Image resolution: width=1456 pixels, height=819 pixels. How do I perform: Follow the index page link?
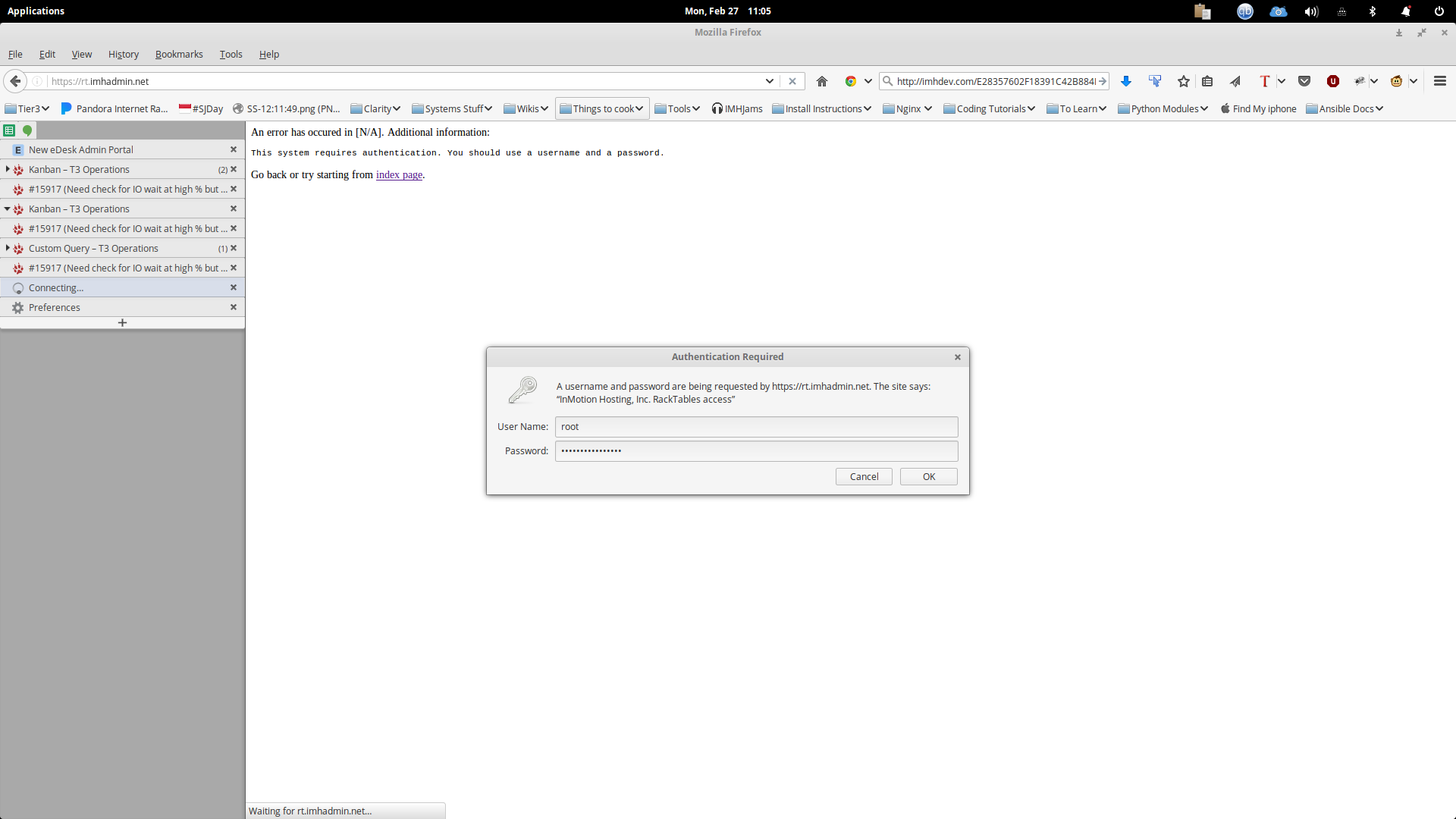(x=399, y=174)
